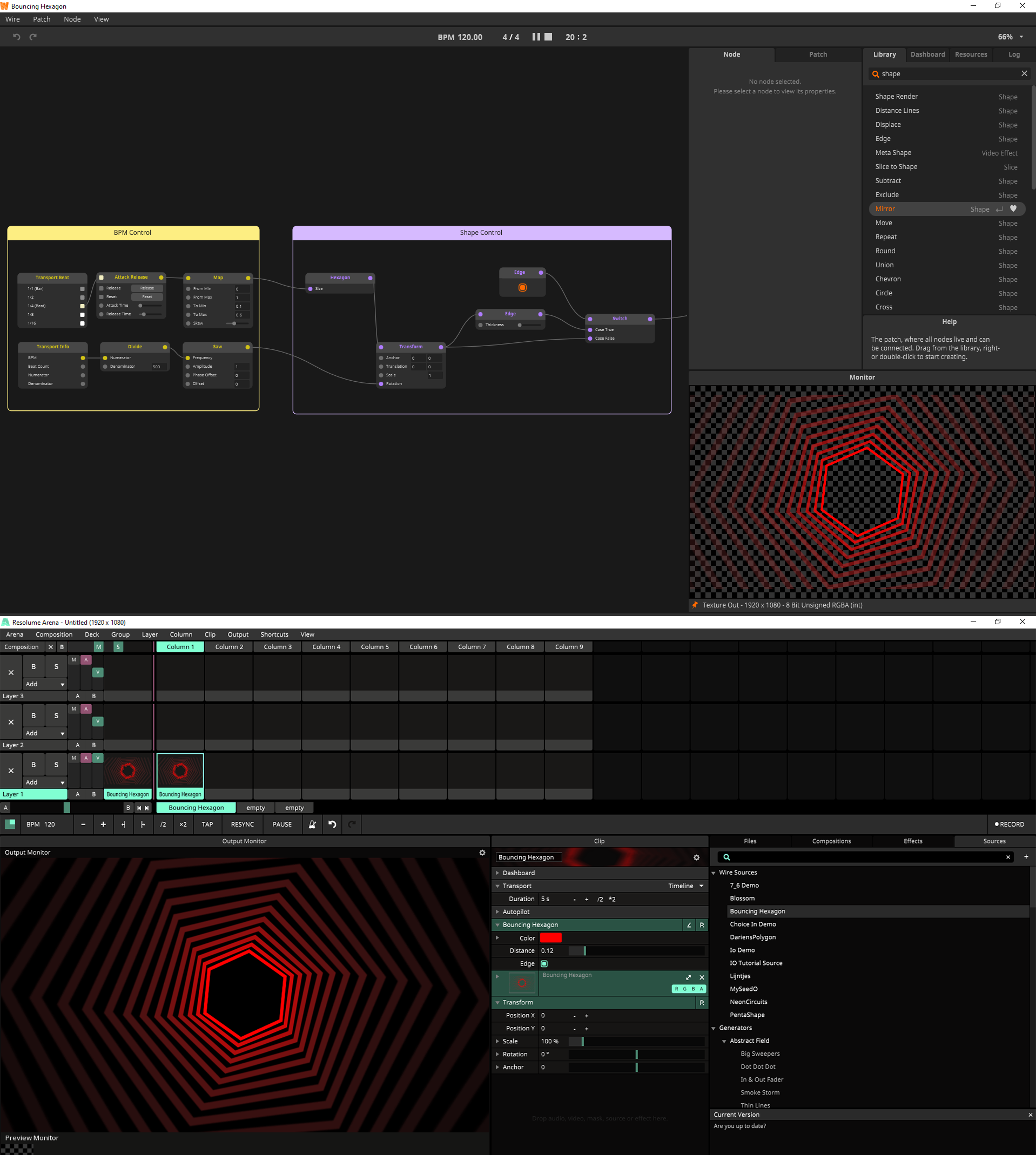Close the Current Version panel
The width and height of the screenshot is (1036, 1155).
click(1030, 1115)
